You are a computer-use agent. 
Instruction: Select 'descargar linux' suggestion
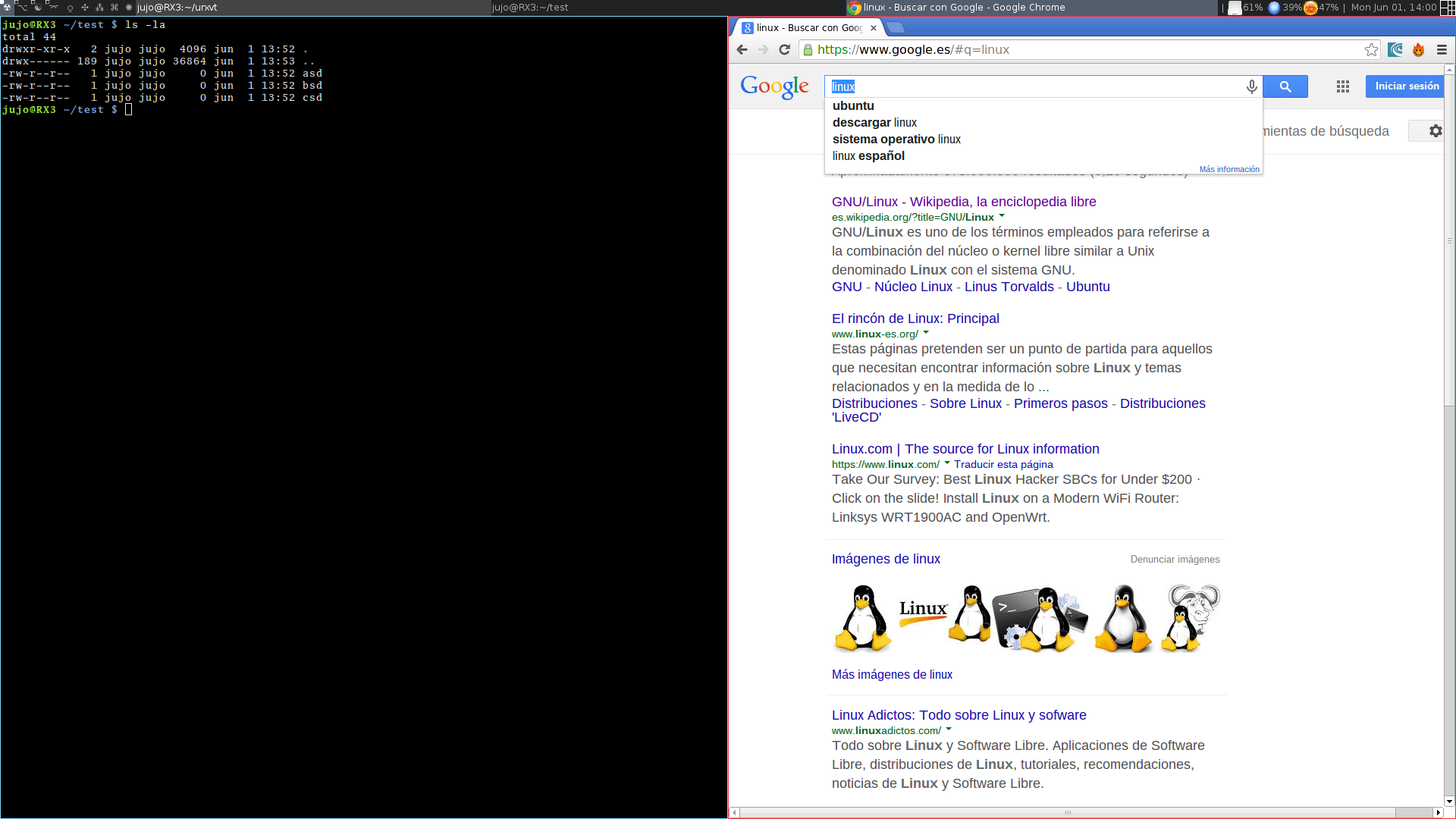tap(874, 123)
